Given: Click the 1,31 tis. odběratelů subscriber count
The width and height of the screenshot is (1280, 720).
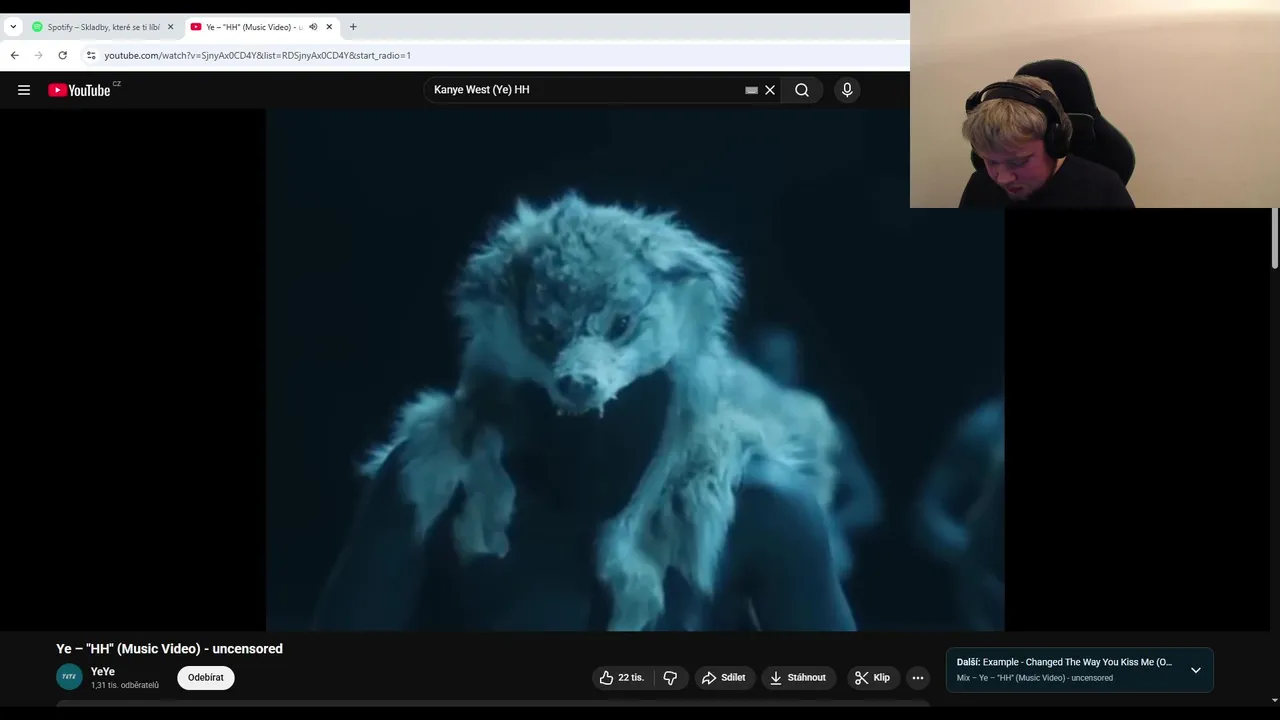Looking at the screenshot, I should [125, 685].
